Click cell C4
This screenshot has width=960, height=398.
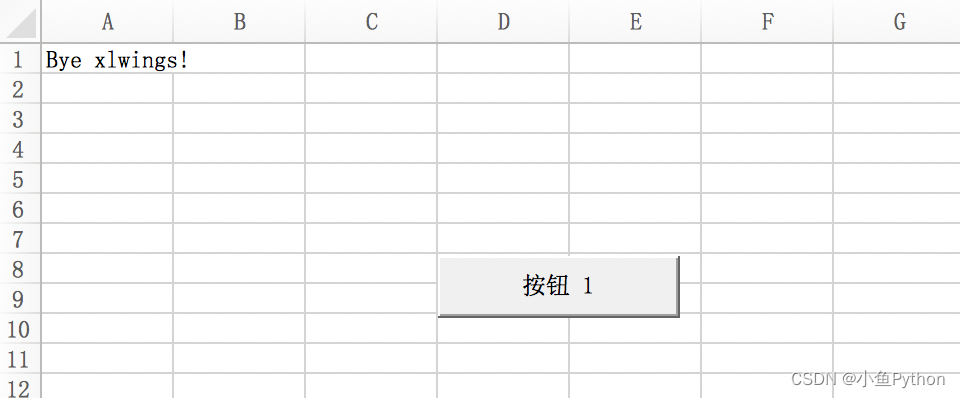click(x=371, y=149)
